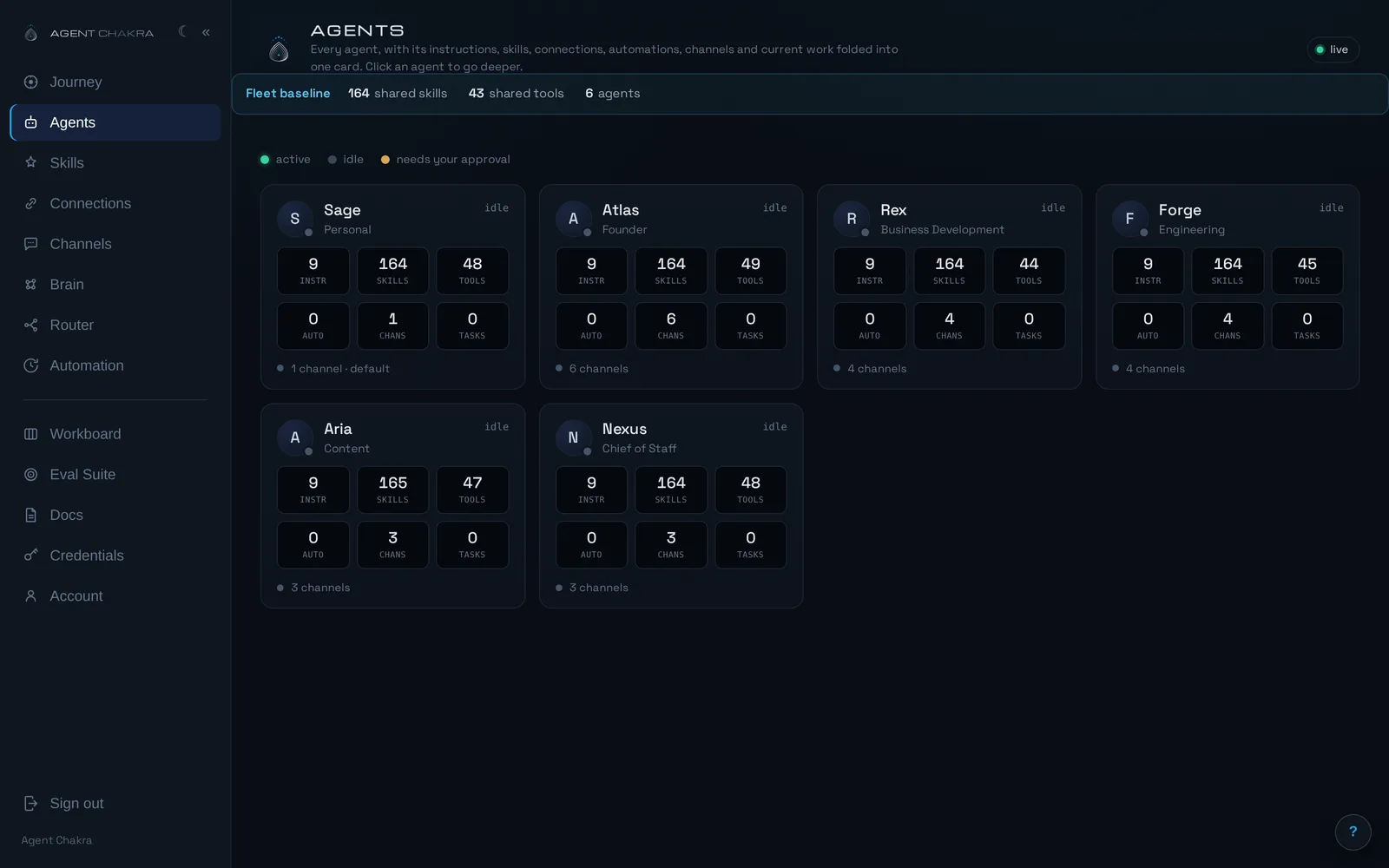Click the Automation clock icon

pyautogui.click(x=31, y=365)
